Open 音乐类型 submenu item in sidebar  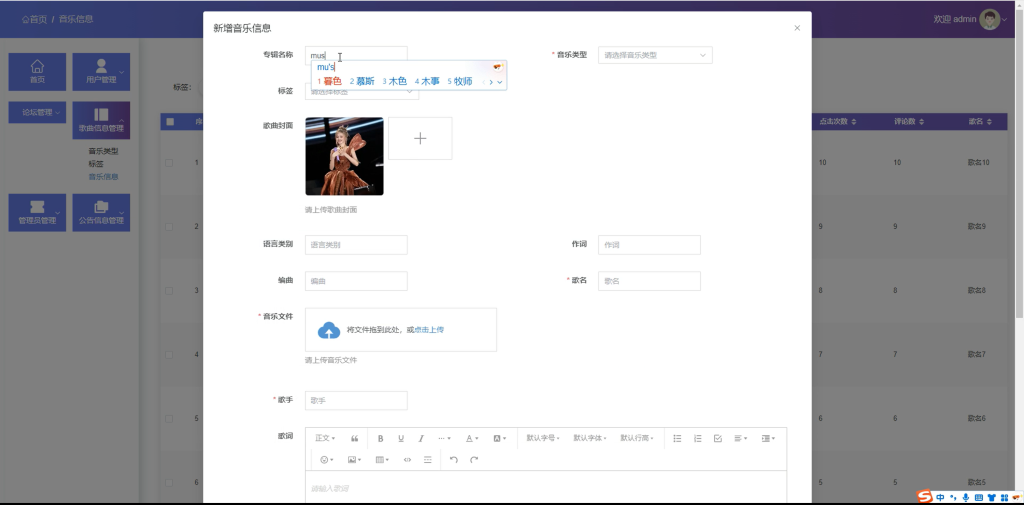(103, 151)
